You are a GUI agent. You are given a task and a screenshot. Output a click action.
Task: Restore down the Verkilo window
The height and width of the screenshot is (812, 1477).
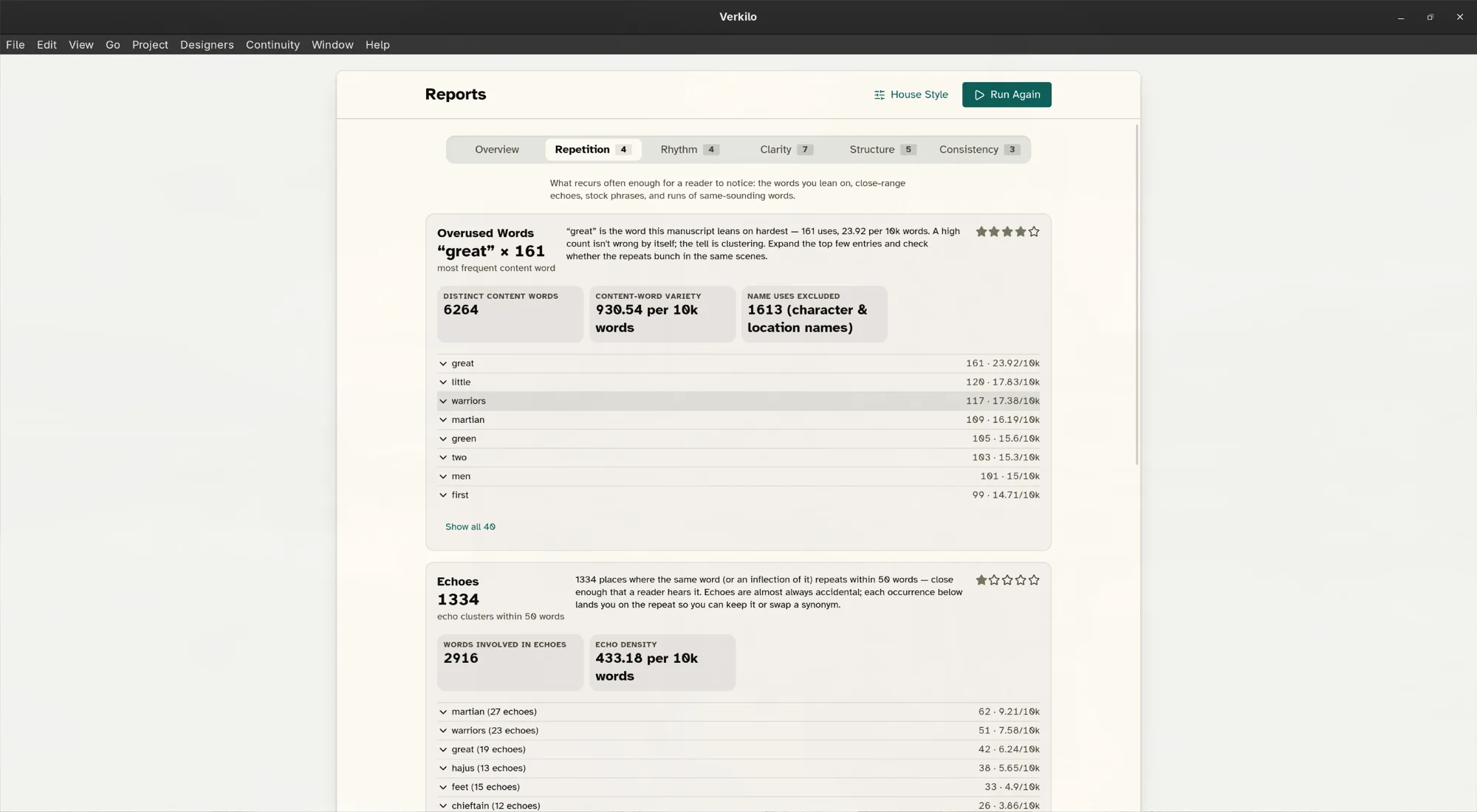tap(1430, 17)
